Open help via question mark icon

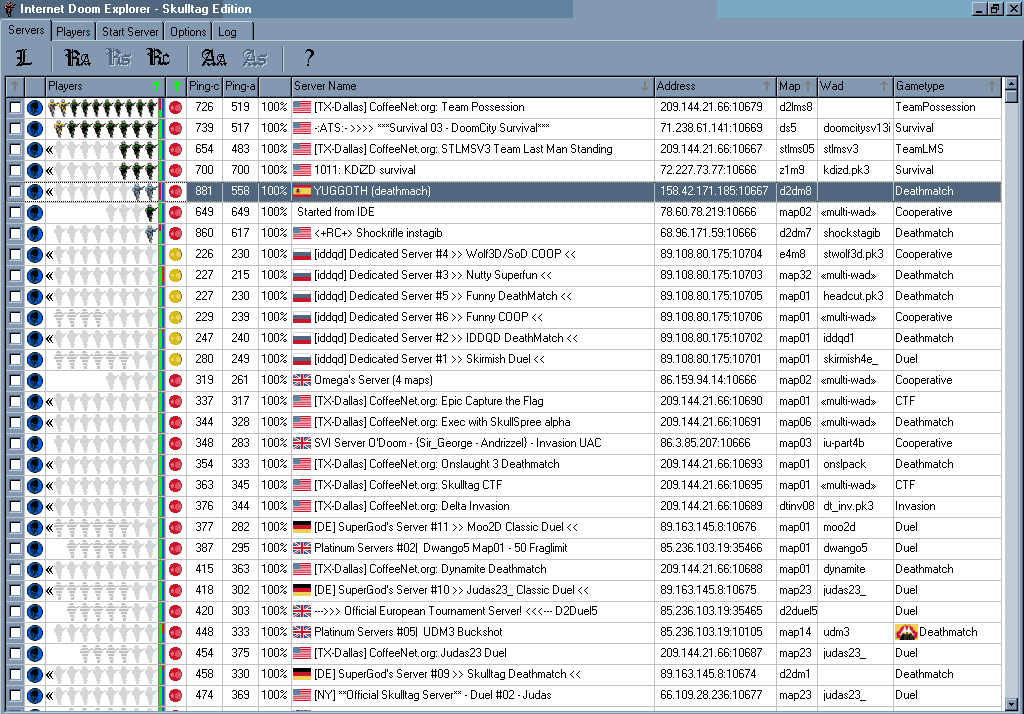[x=309, y=58]
